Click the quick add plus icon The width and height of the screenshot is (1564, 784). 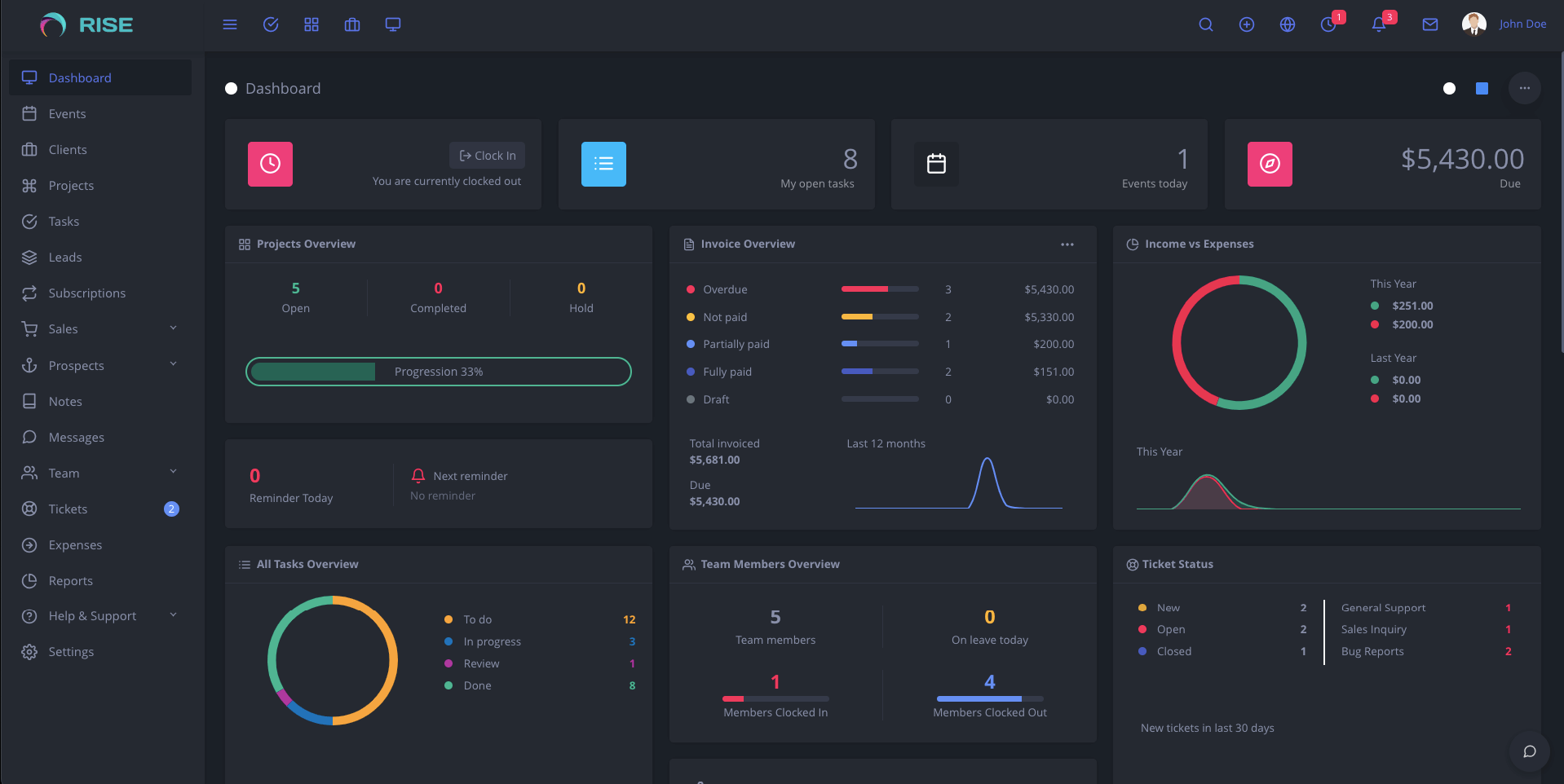[x=1246, y=24]
